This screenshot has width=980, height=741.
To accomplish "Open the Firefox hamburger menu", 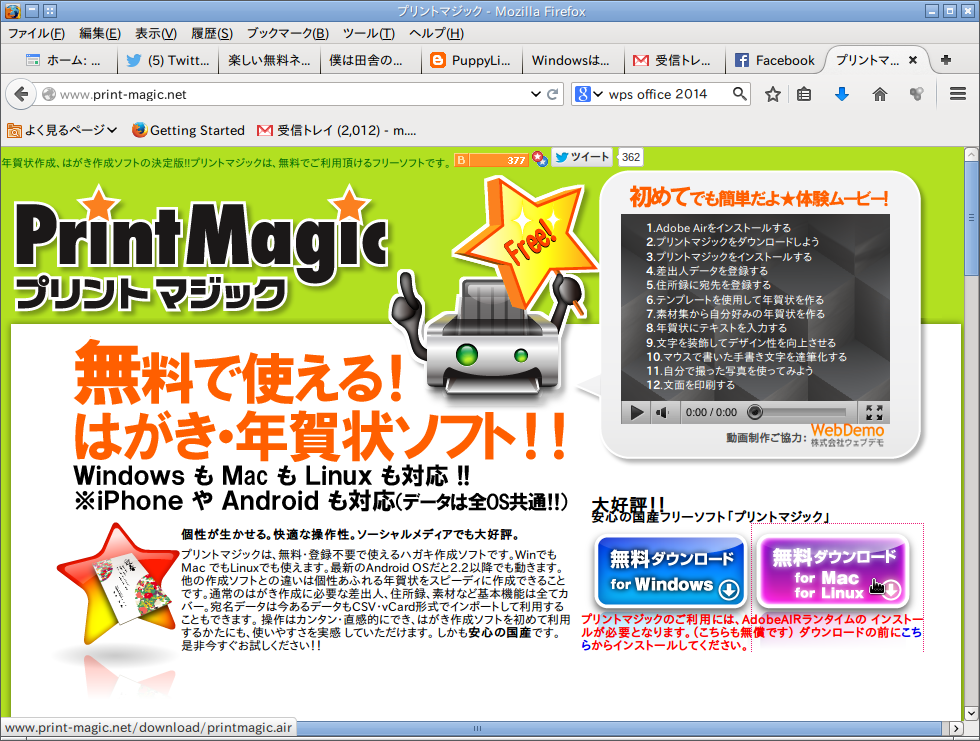I will pyautogui.click(x=958, y=94).
